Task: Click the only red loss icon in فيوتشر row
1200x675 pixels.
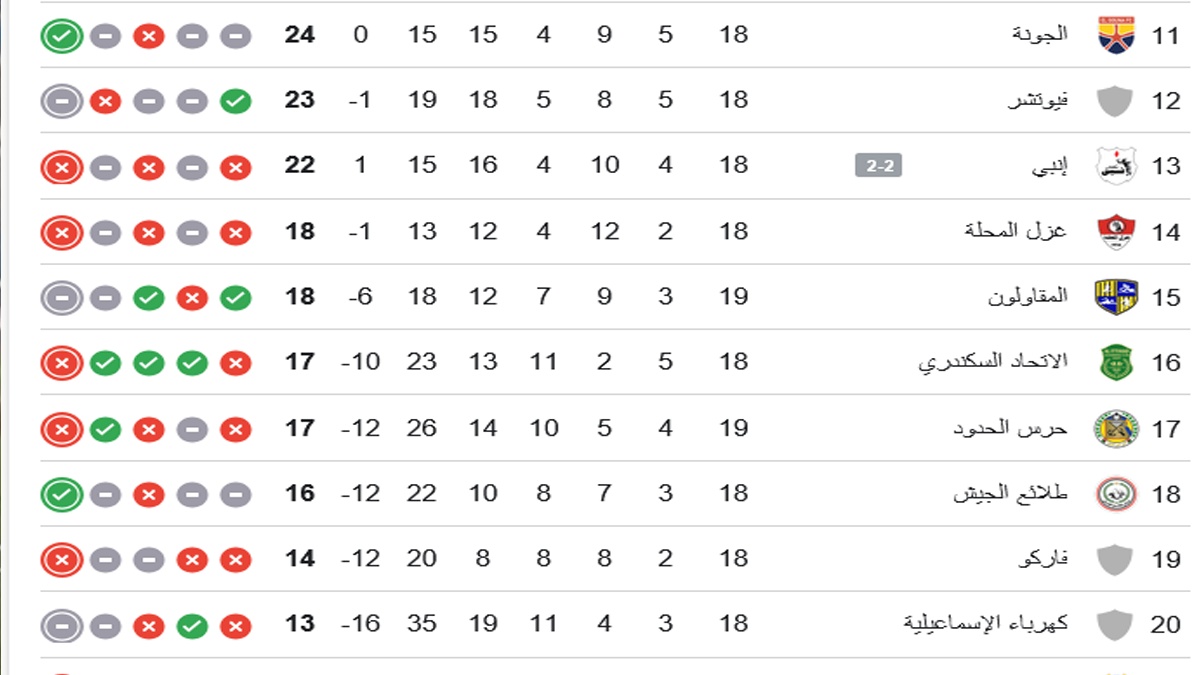Action: pyautogui.click(x=105, y=101)
